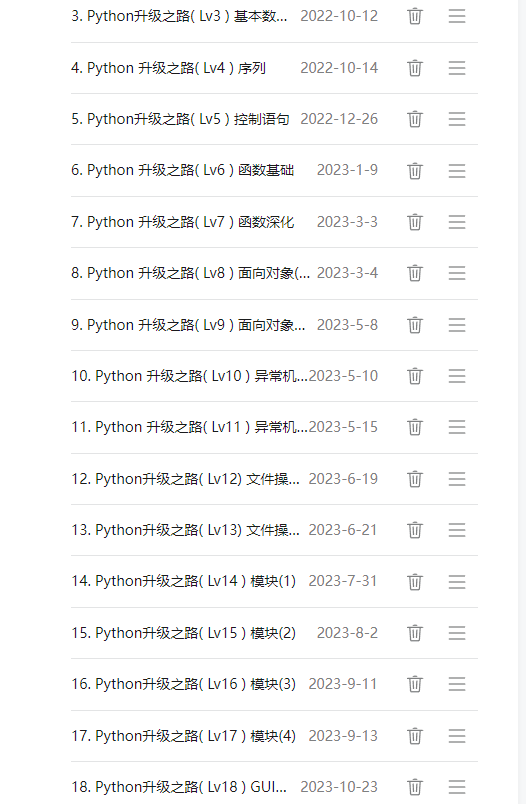
Task: Delete the Lv17 模块(4) article
Action: pos(415,736)
